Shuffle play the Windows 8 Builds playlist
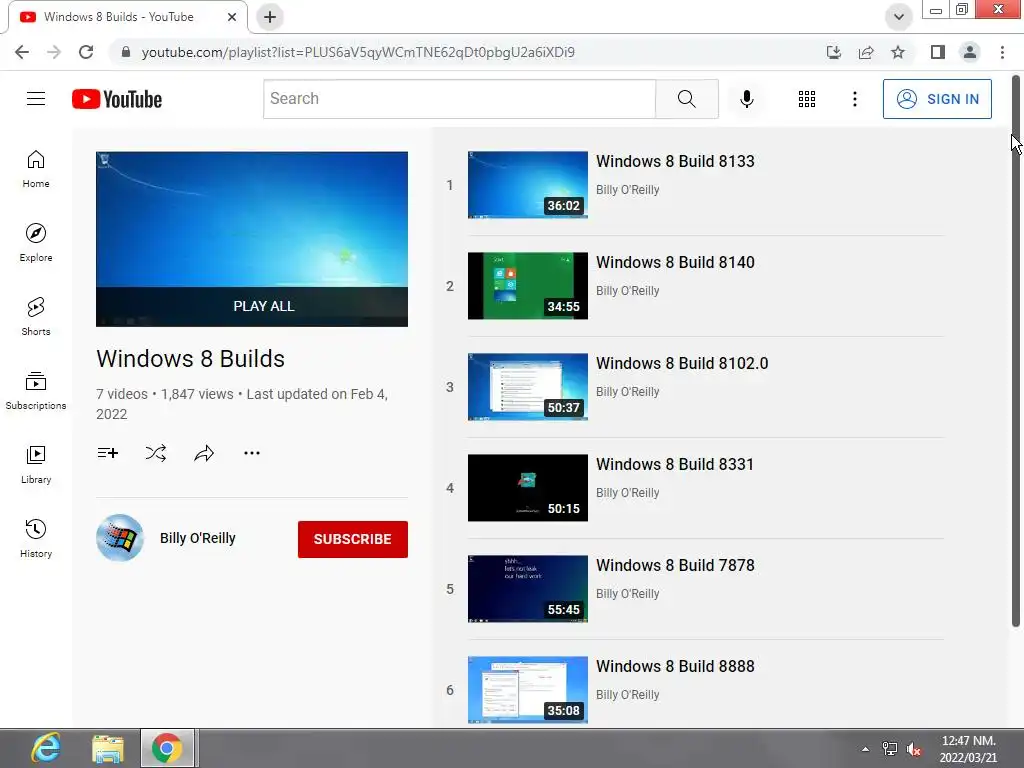Screen dimensions: 1024x768 click(155, 453)
